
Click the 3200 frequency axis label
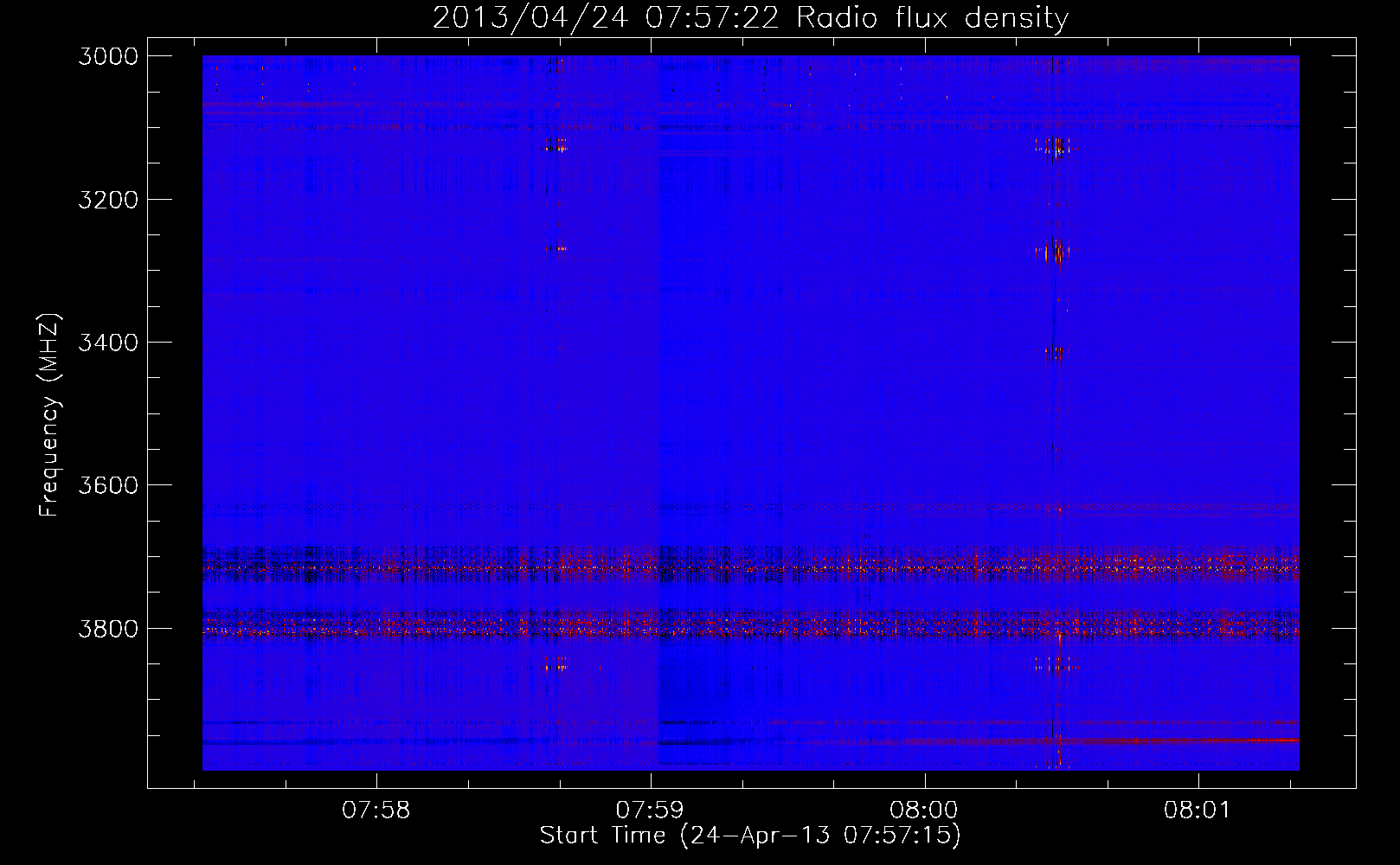(x=108, y=200)
